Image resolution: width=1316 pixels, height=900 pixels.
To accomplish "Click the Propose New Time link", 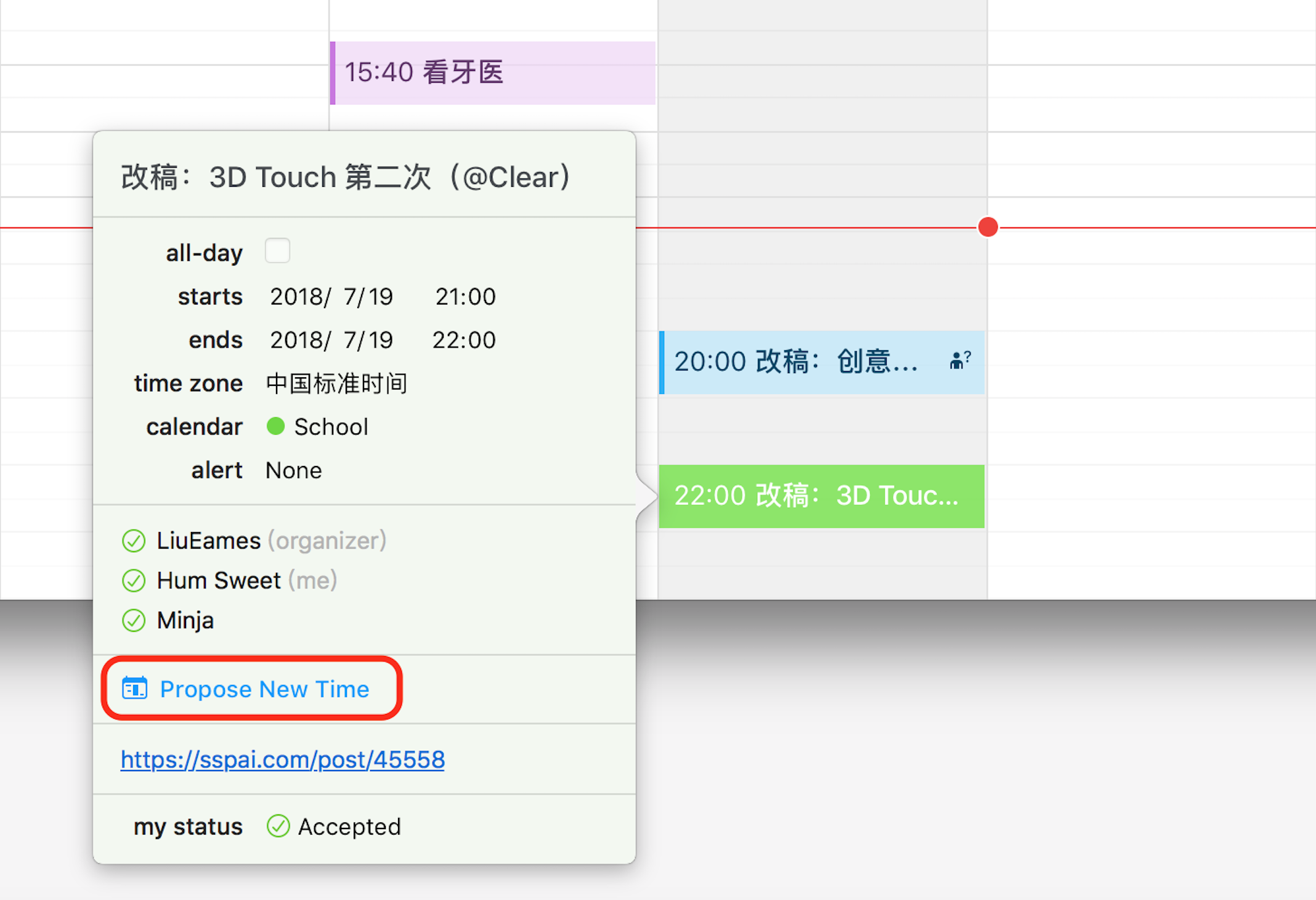I will 264,689.
